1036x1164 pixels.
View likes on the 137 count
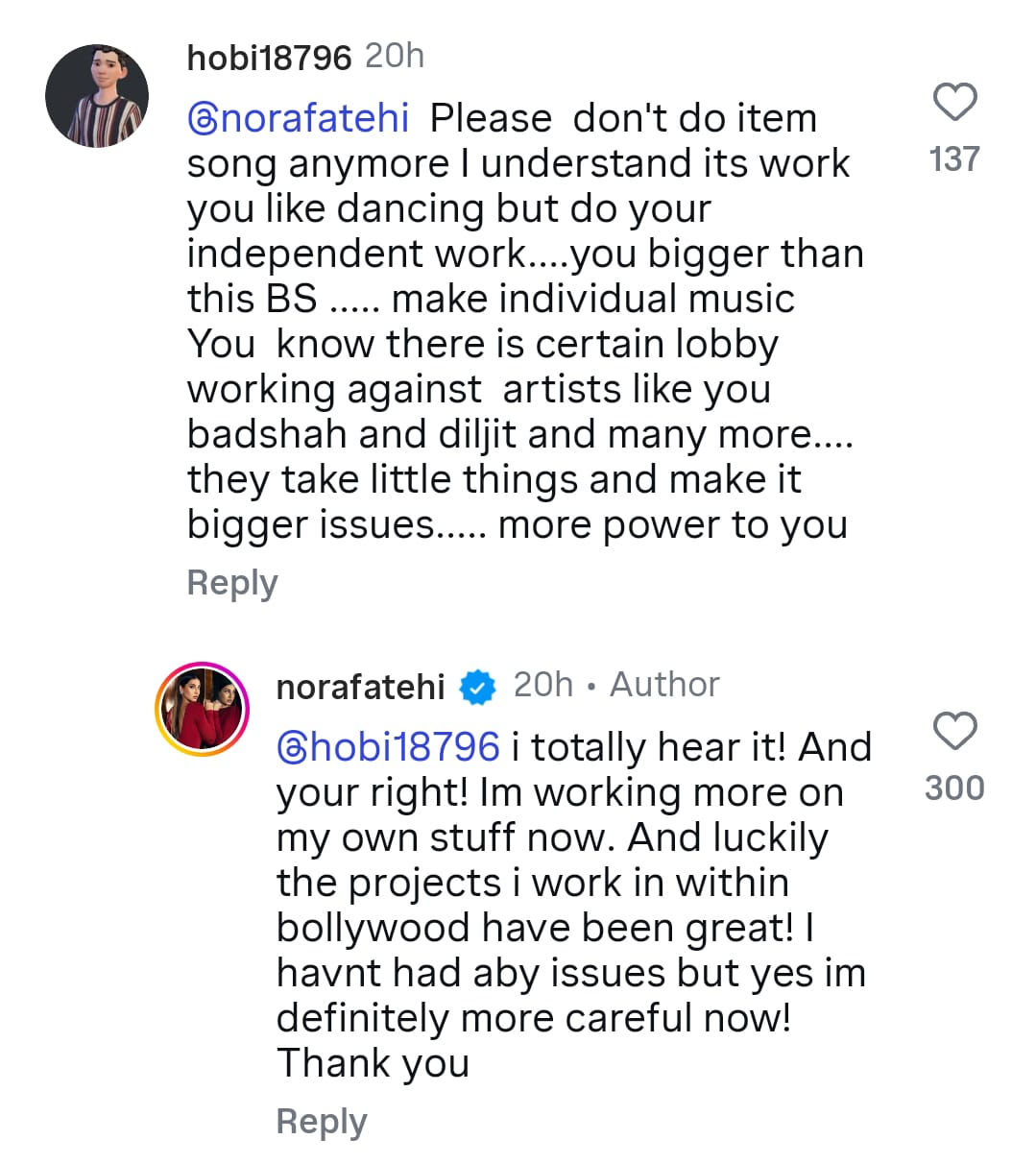click(955, 160)
